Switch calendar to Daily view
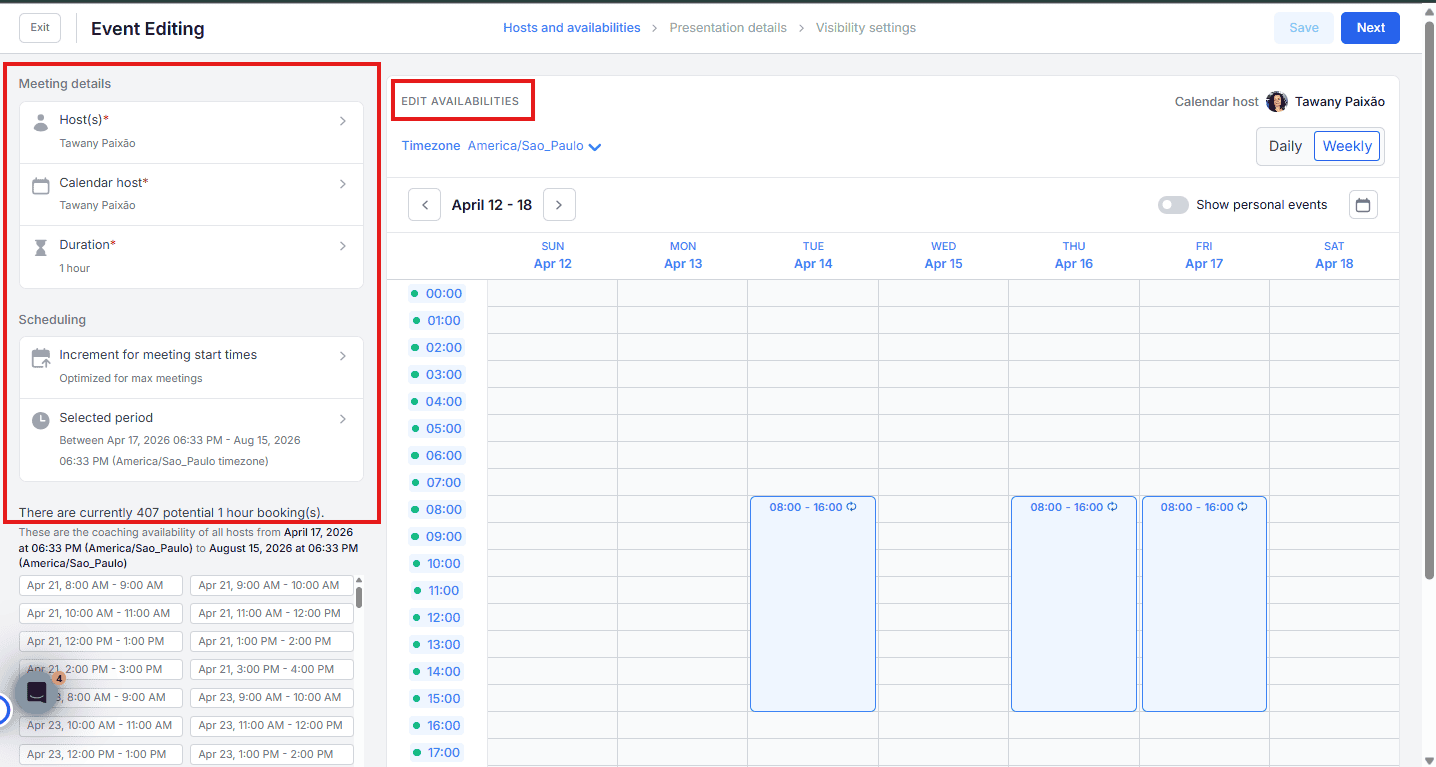Viewport: 1436px width, 767px height. tap(1285, 146)
